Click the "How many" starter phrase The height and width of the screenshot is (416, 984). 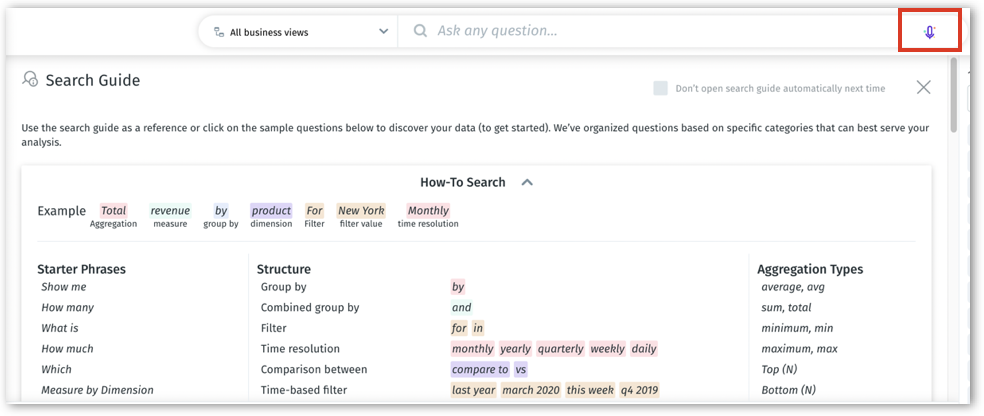coord(67,308)
